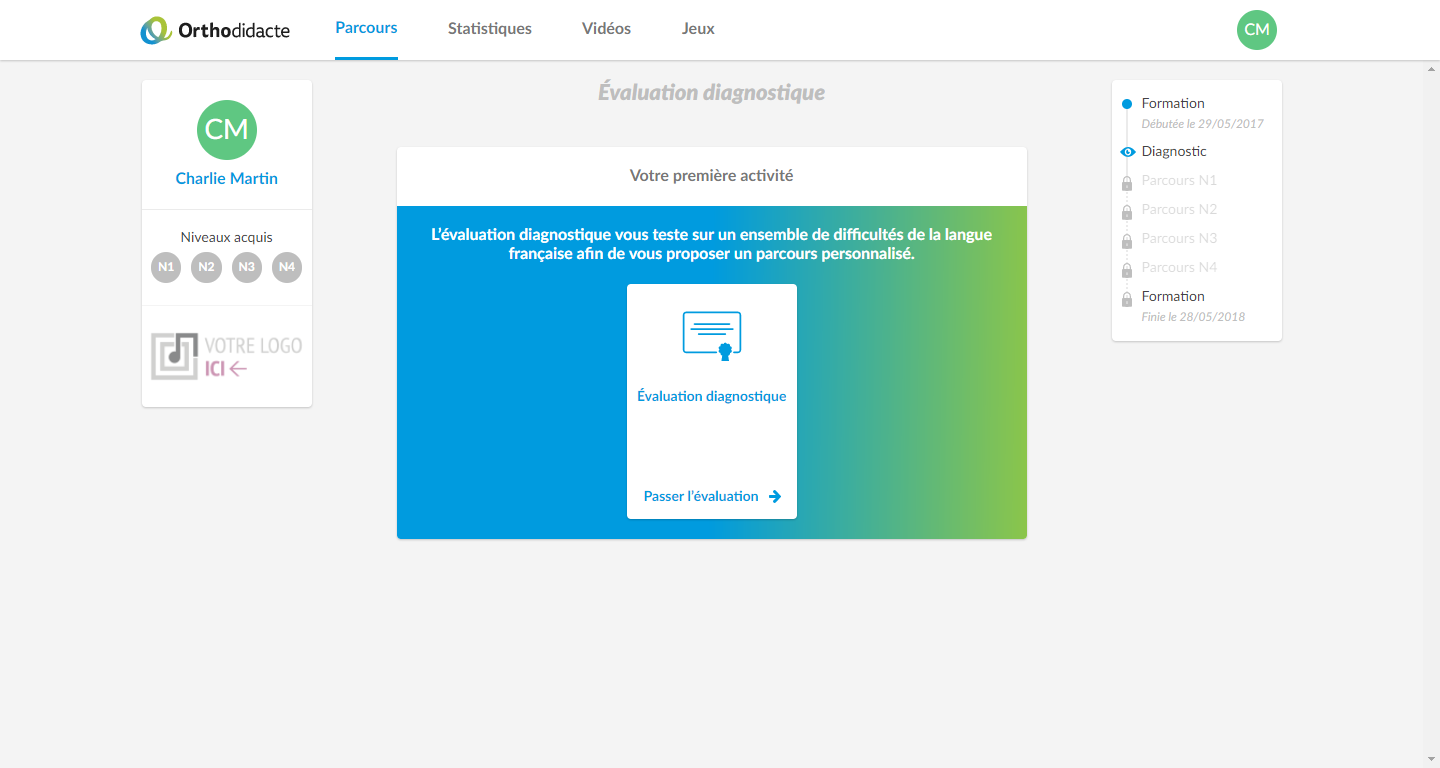This screenshot has height=768, width=1440.
Task: Select the Parcours tab
Action: click(x=366, y=28)
